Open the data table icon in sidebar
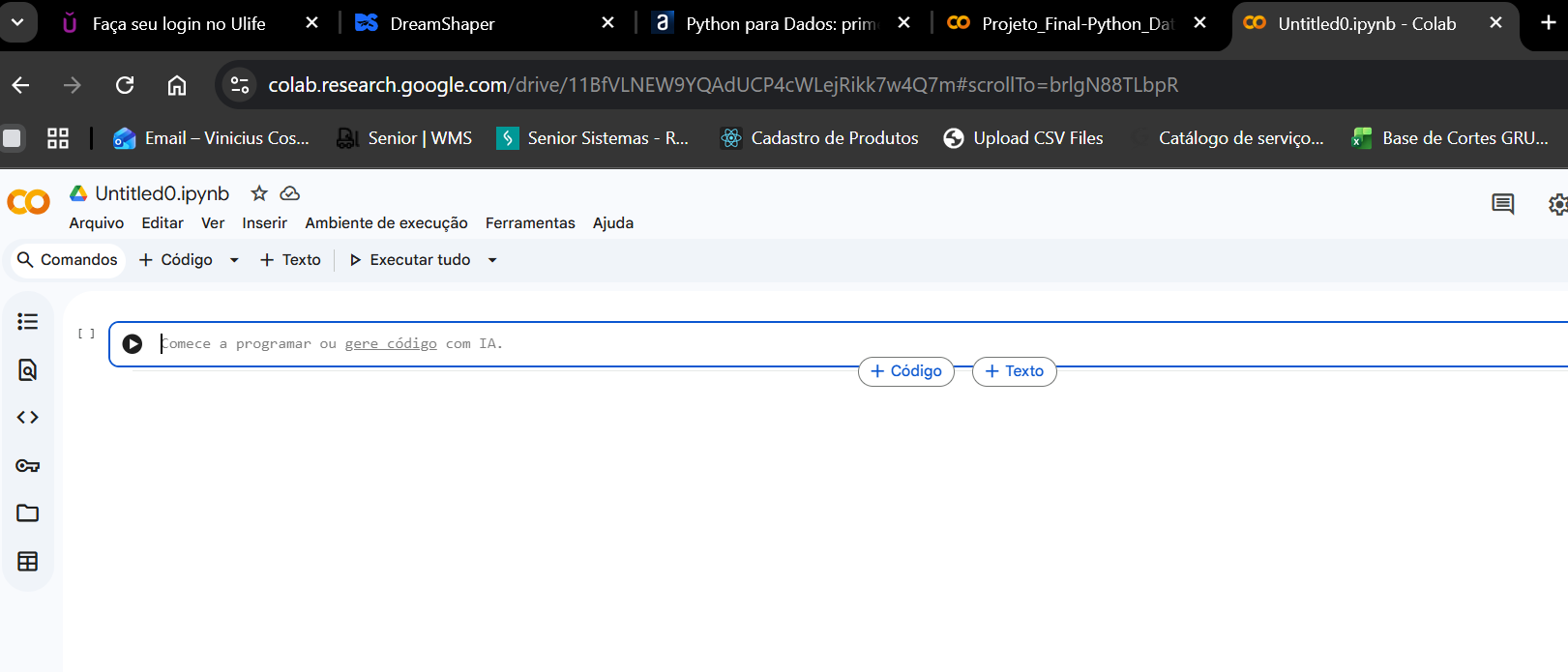Screen dimensions: 1568x672 pyautogui.click(x=28, y=562)
